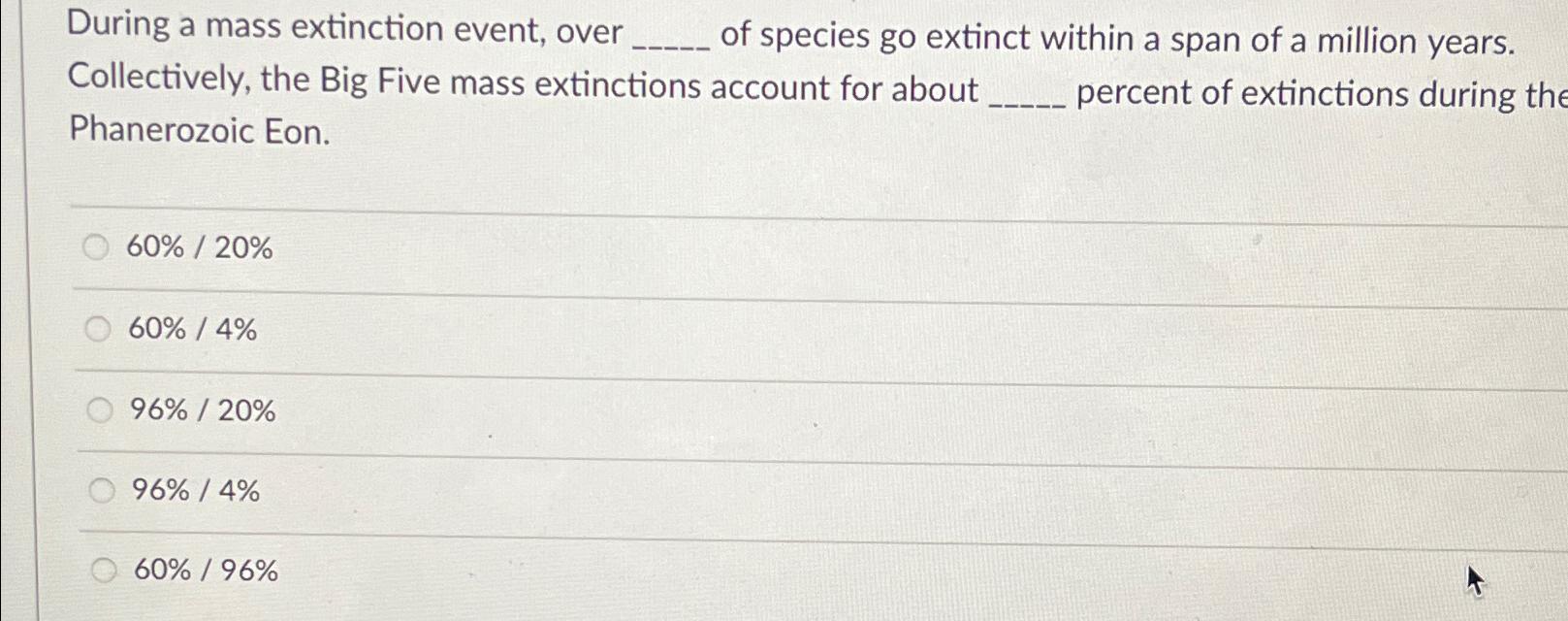The width and height of the screenshot is (1568, 621).
Task: Click the first blank in the question
Action: [x=671, y=39]
